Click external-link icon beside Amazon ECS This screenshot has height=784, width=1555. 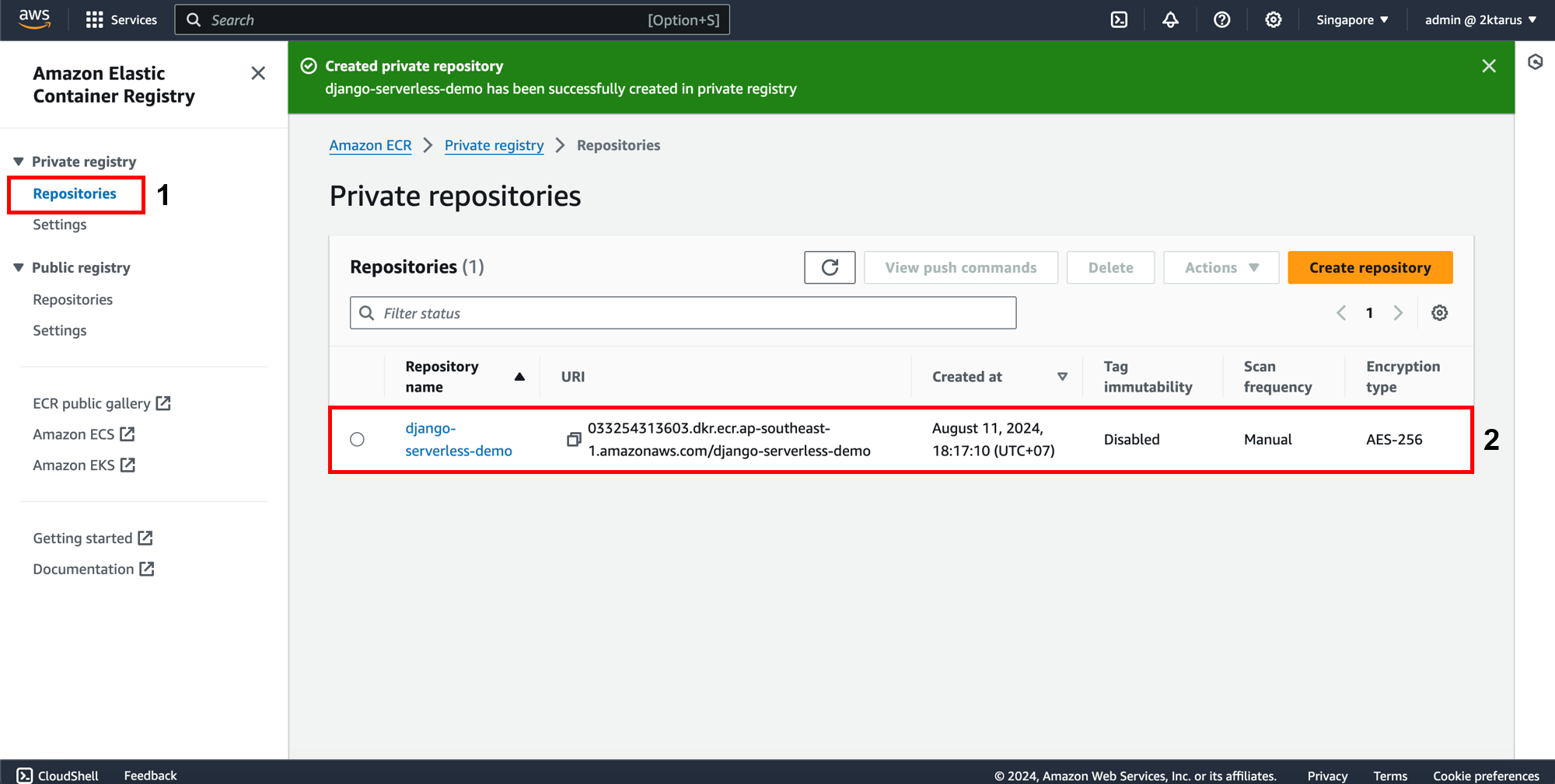tap(128, 434)
